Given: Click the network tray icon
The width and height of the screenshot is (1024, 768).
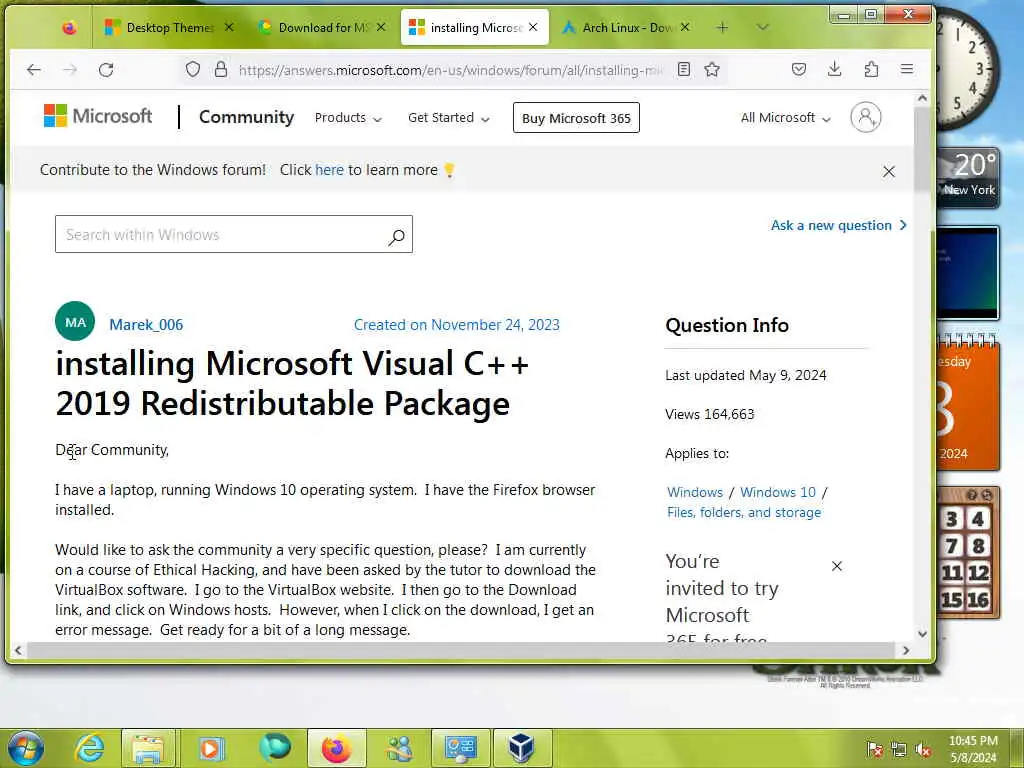Looking at the screenshot, I should click(899, 749).
